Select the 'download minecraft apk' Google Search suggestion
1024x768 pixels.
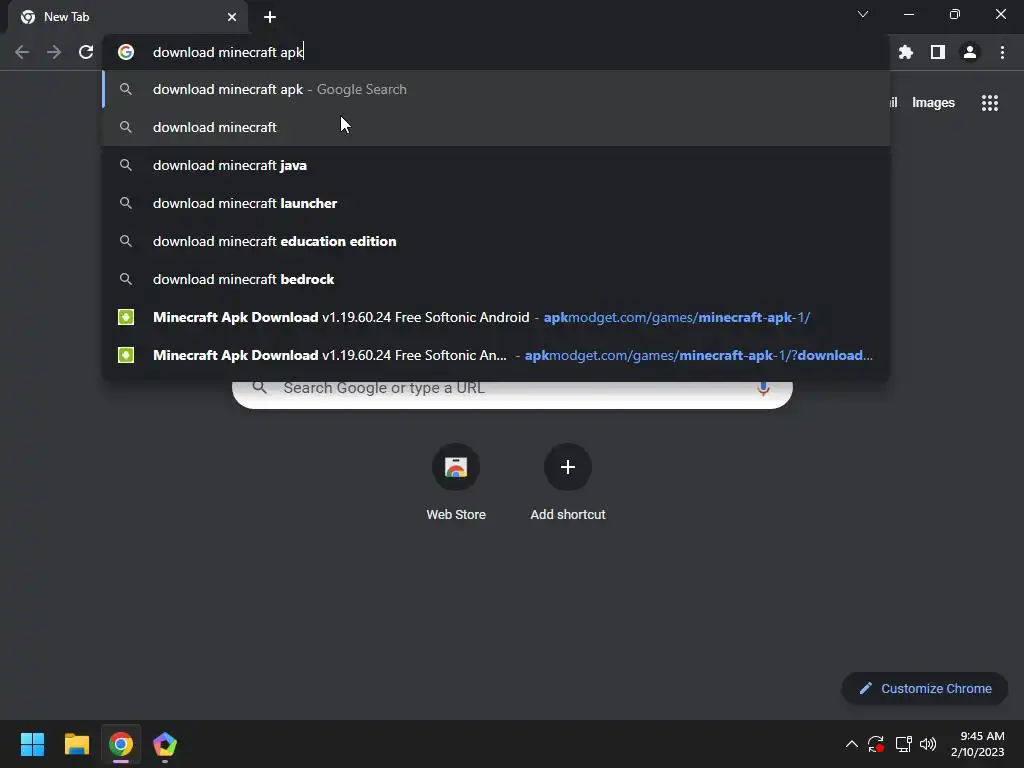coord(496,89)
